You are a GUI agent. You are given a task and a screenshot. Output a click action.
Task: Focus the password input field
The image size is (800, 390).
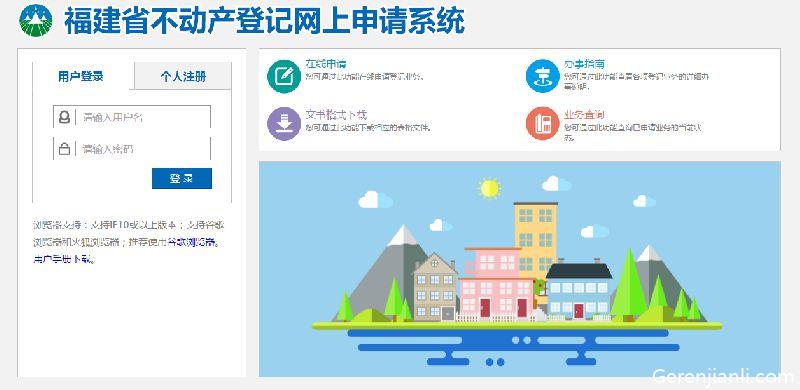click(x=132, y=149)
